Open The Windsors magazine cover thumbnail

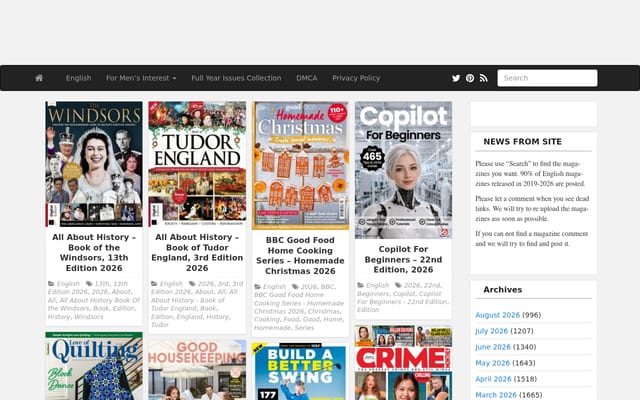(94, 164)
